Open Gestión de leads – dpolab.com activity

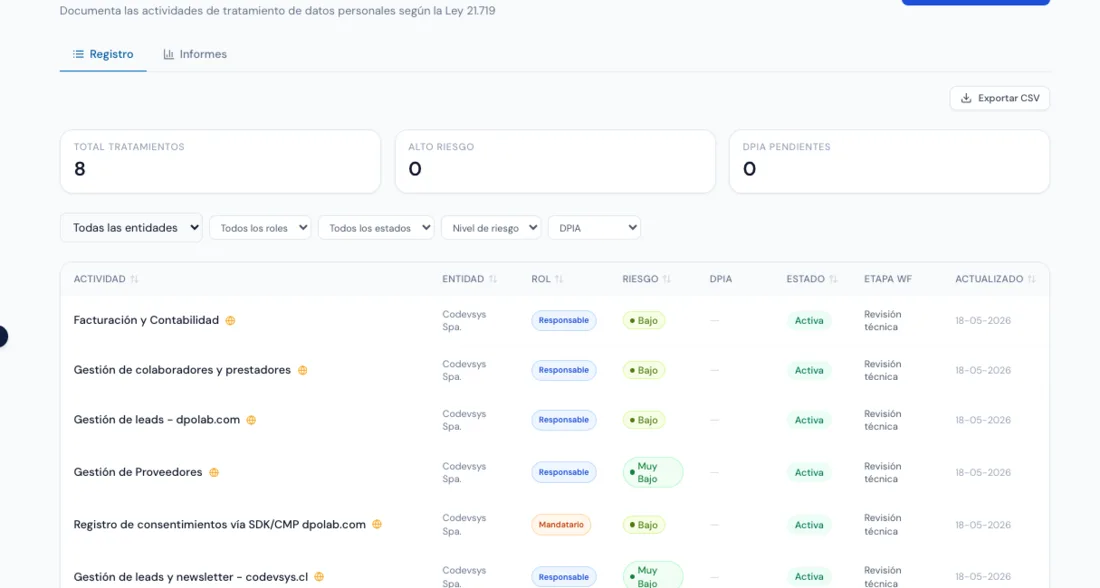[x=156, y=420]
